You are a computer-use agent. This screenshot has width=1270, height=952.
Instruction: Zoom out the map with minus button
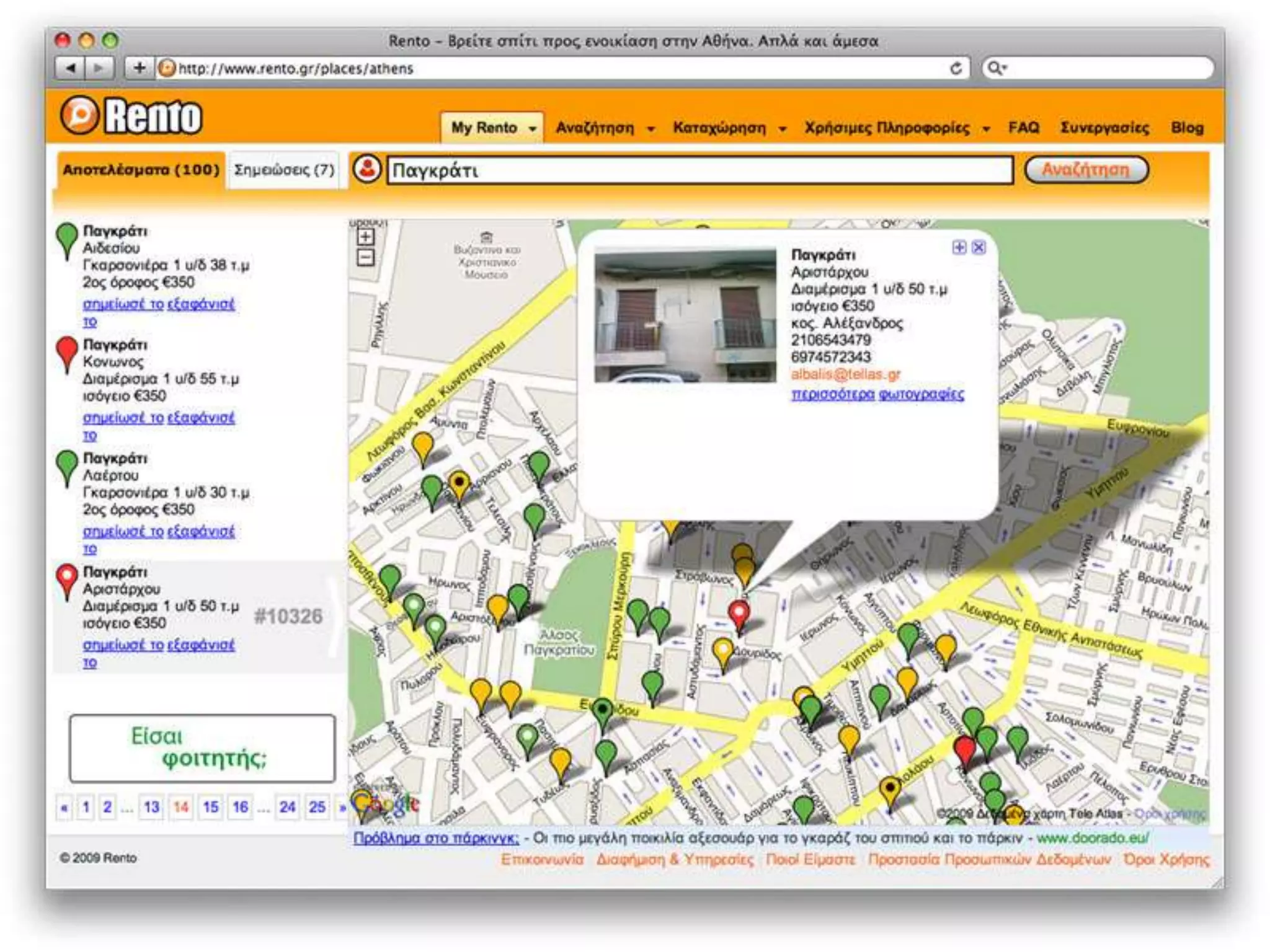tap(365, 257)
